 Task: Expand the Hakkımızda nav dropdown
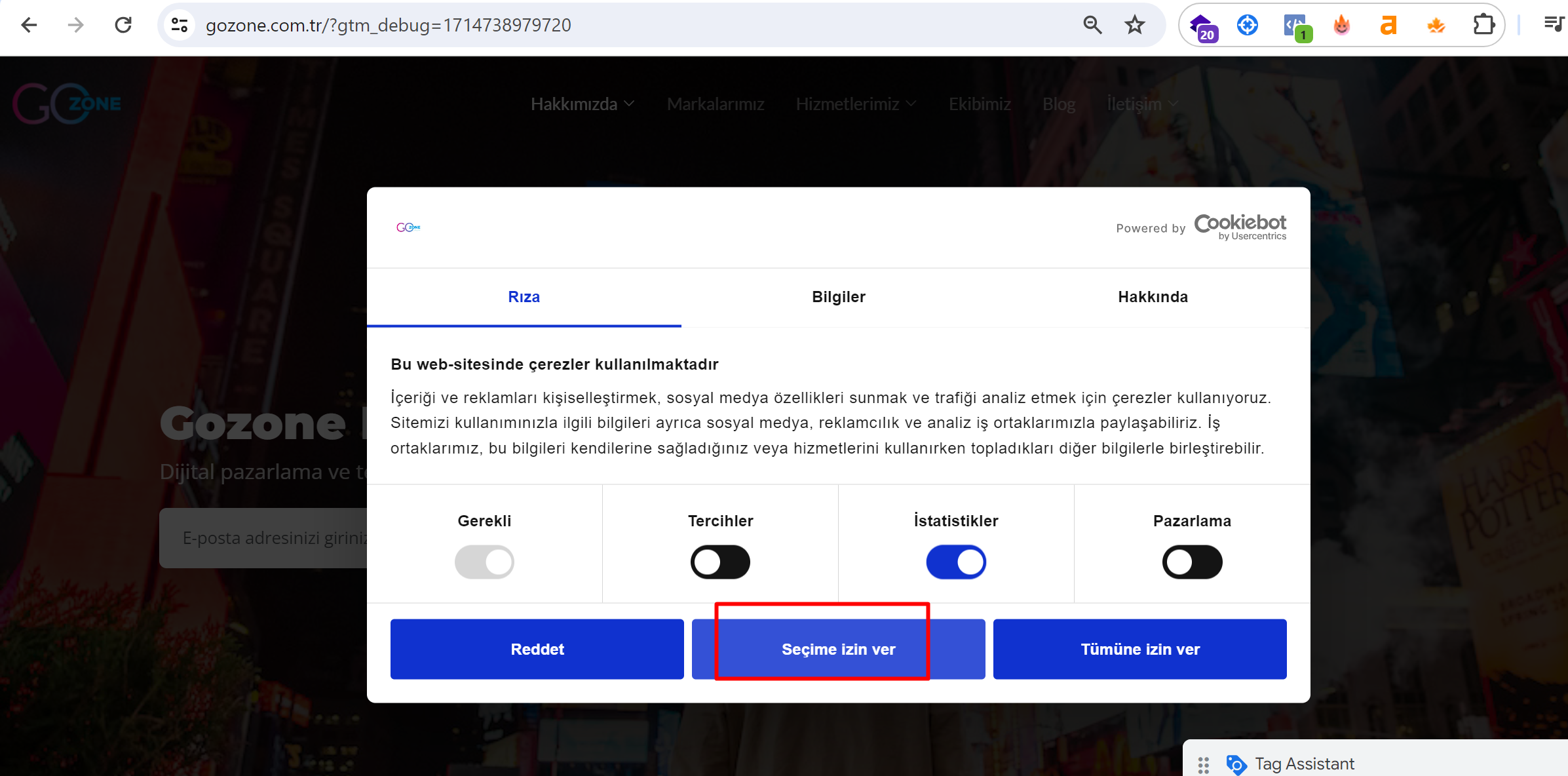[x=582, y=104]
